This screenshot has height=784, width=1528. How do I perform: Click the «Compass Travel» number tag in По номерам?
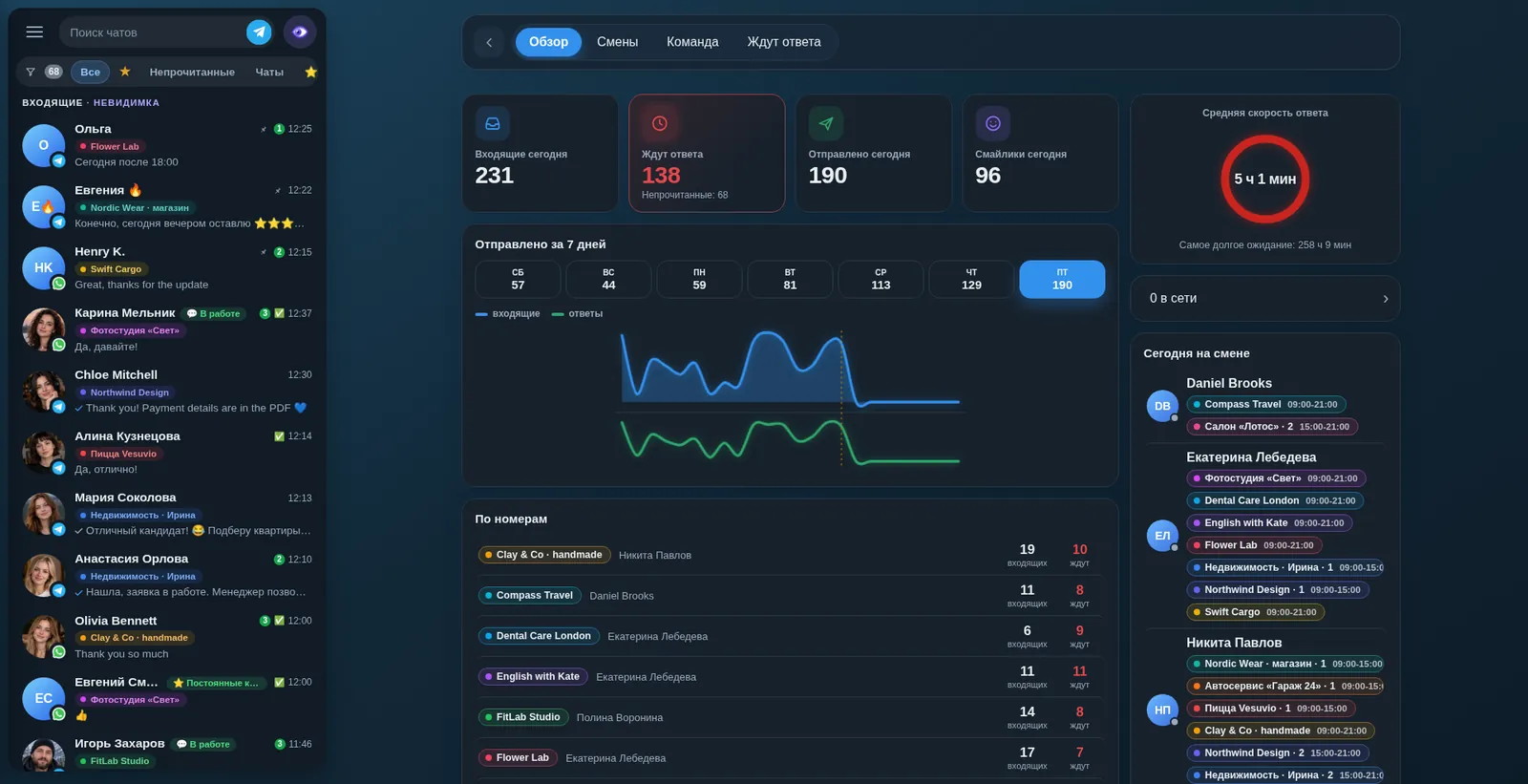point(528,595)
